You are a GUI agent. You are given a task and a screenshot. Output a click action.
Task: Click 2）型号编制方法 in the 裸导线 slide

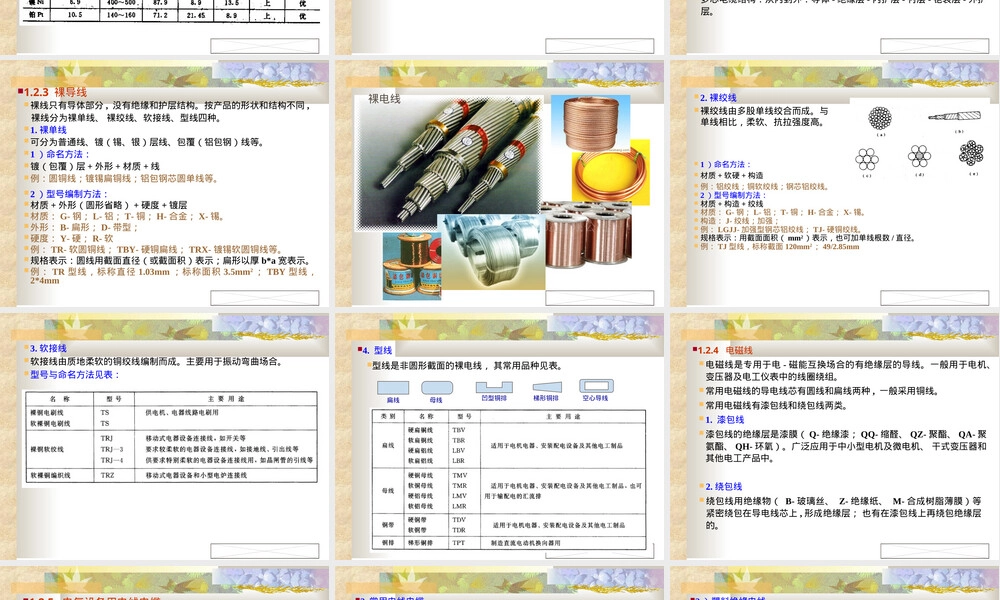(70, 194)
